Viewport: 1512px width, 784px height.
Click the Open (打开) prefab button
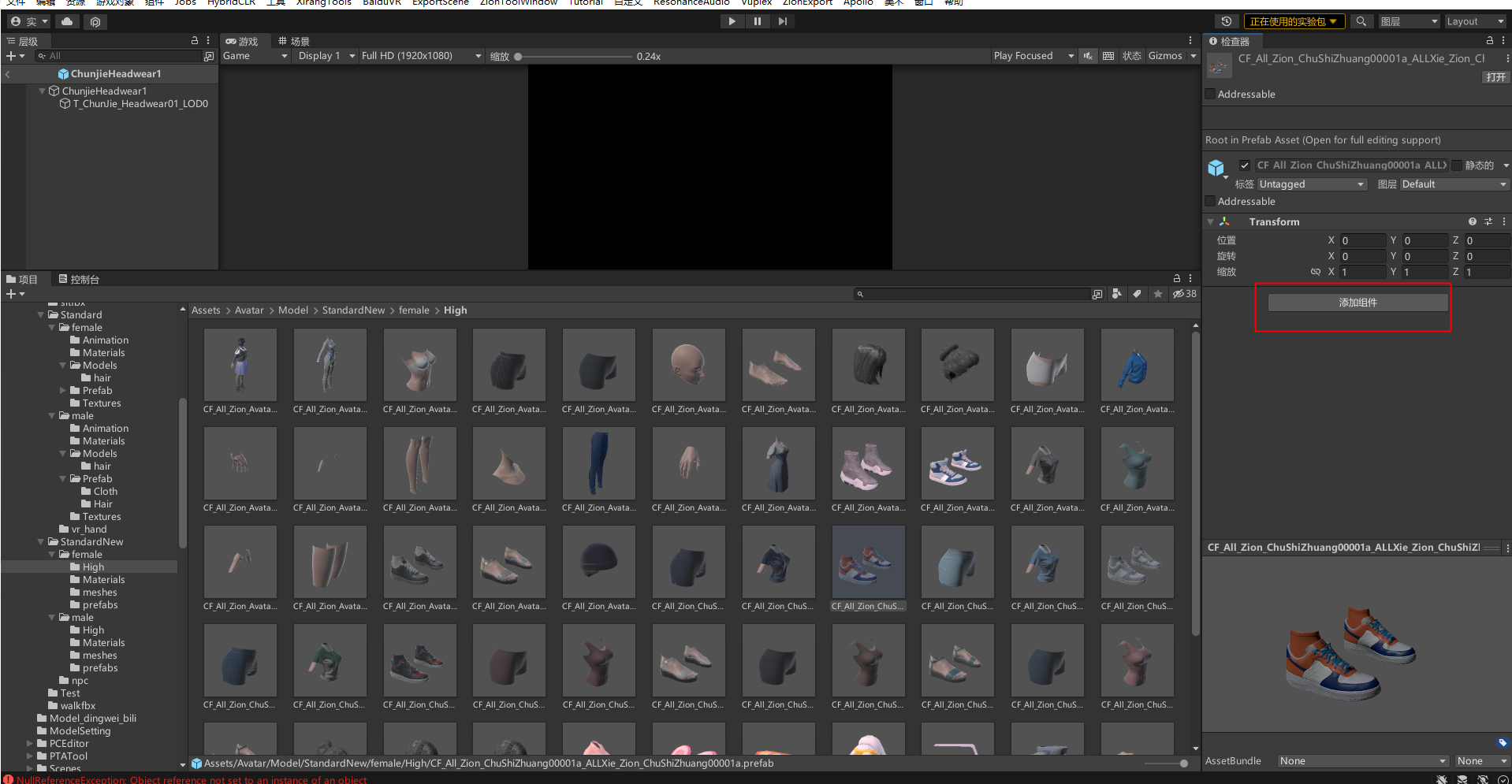[1495, 77]
